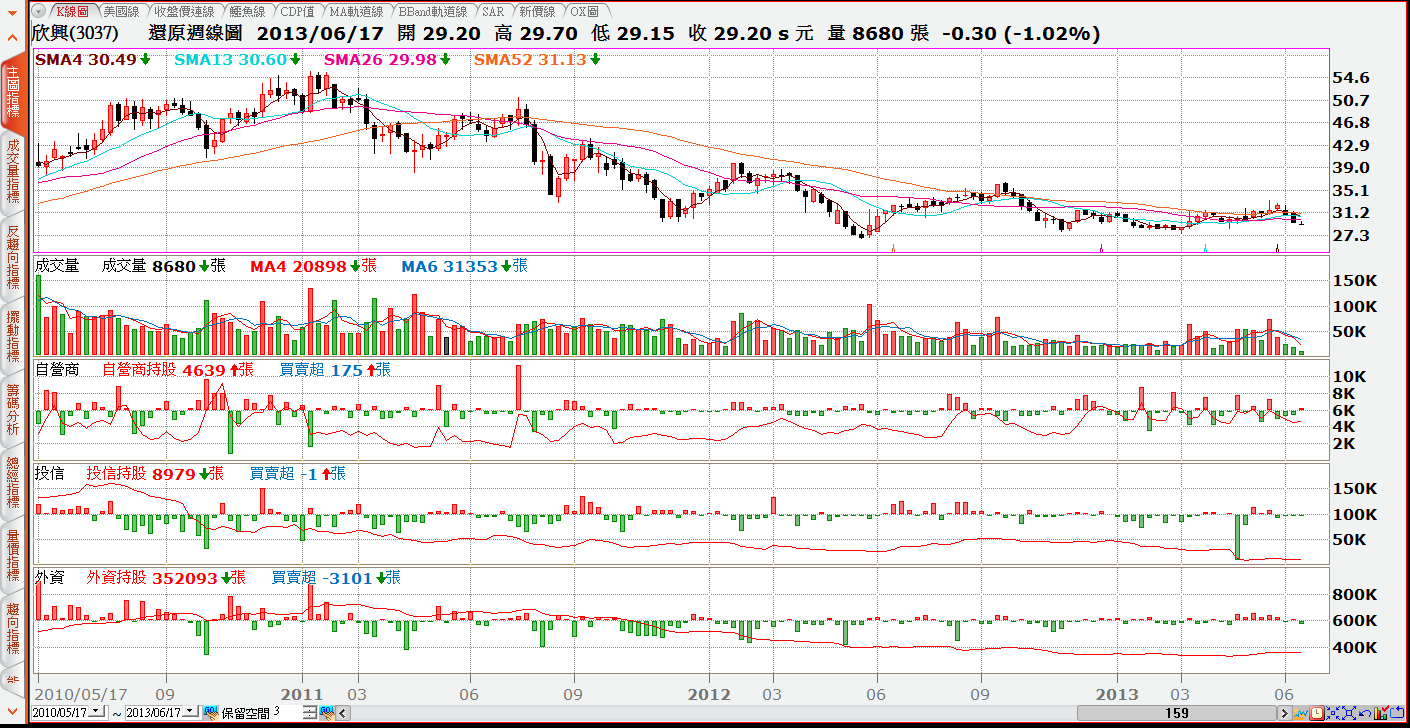1410x728 pixels.
Task: Click the export share icon
Action: tap(1397, 713)
